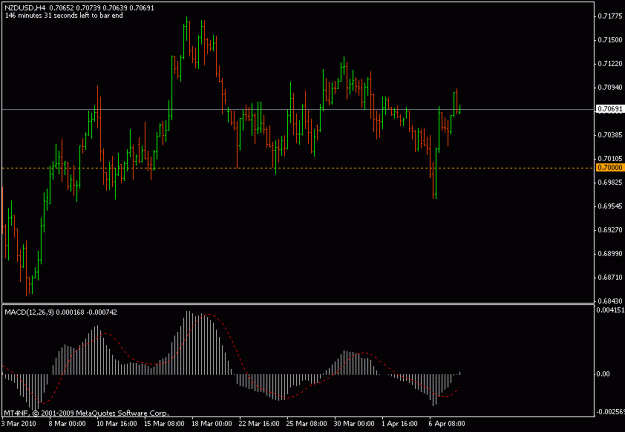Click the '18 Mar 00:00' time label
625x432 pixels.
[x=212, y=424]
